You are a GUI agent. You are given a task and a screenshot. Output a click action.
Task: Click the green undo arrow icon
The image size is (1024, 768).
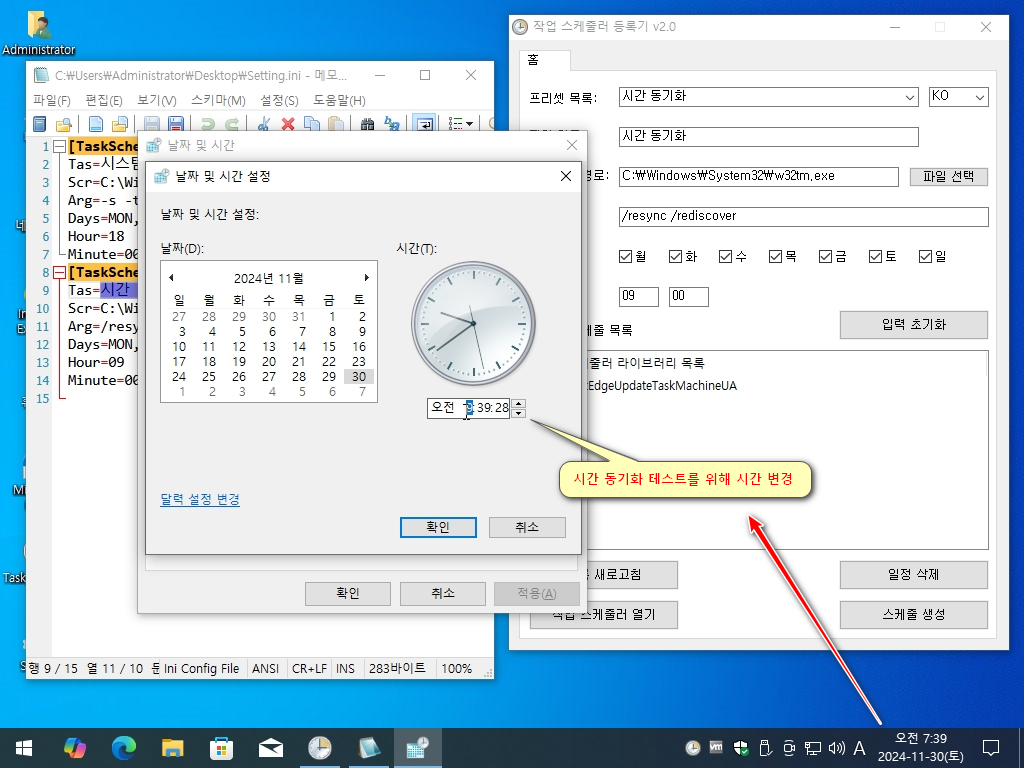click(208, 123)
